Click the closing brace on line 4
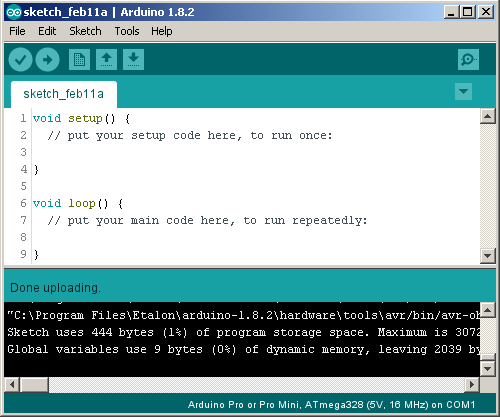Screen dimensions: 500x417 pyautogui.click(x=36, y=170)
